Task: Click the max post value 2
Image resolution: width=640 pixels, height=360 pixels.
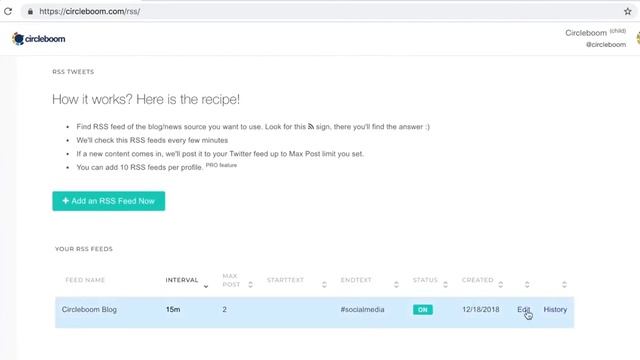Action: [224, 309]
